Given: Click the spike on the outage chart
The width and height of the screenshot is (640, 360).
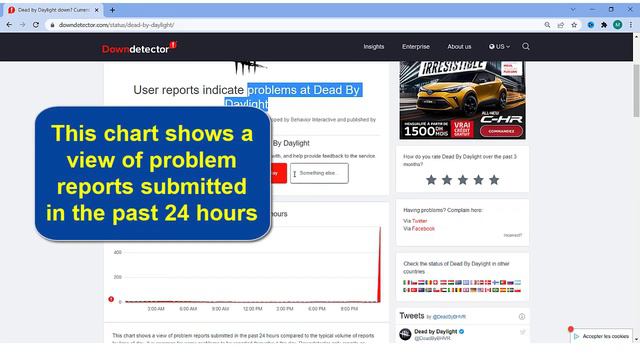Looking at the screenshot, I should tap(380, 264).
